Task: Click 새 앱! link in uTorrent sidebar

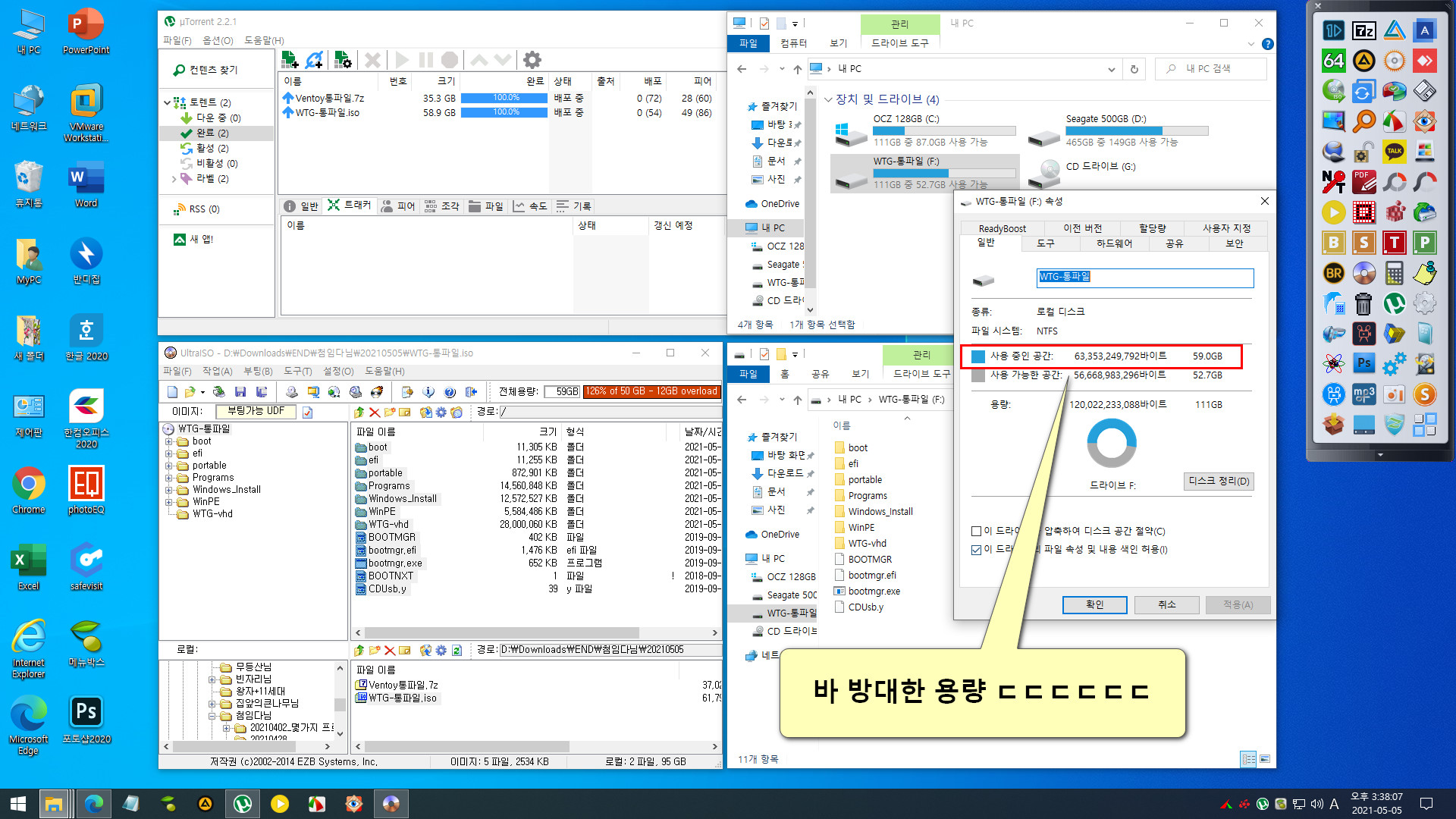Action: (194, 240)
